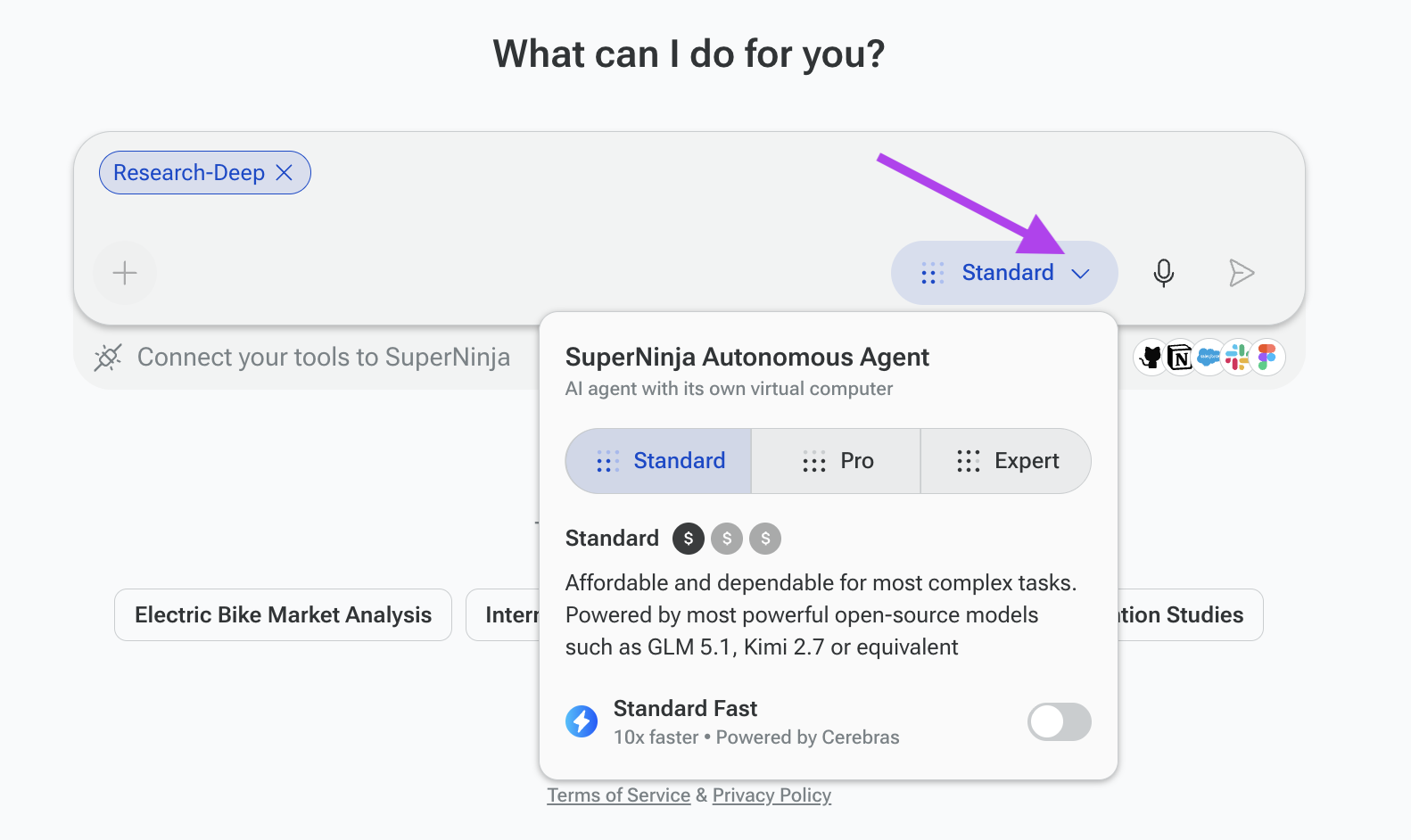The image size is (1411, 840).
Task: Choose Electric Bike Market Analysis suggestion
Action: [x=283, y=614]
